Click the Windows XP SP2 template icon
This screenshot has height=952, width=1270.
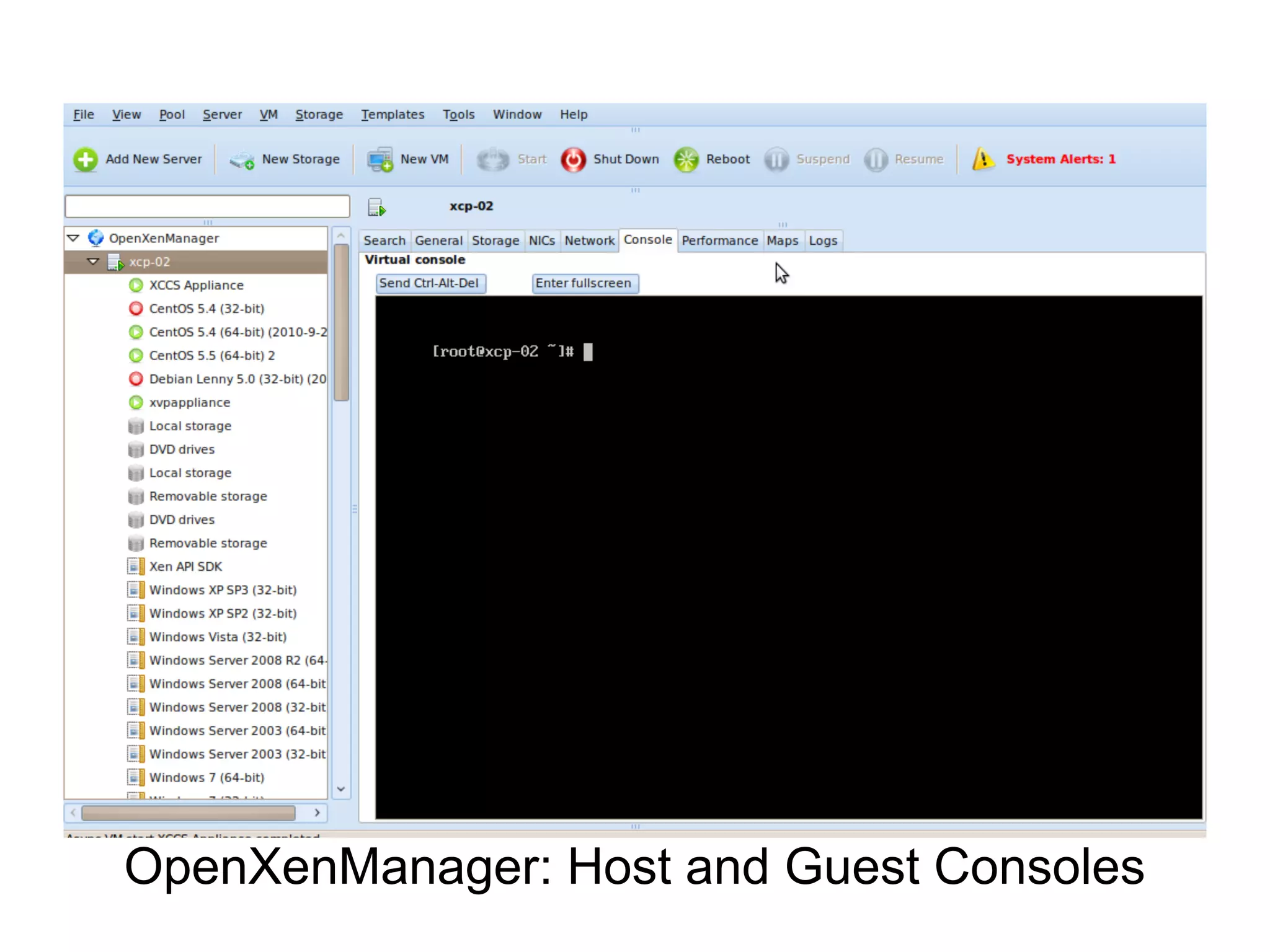tap(136, 613)
